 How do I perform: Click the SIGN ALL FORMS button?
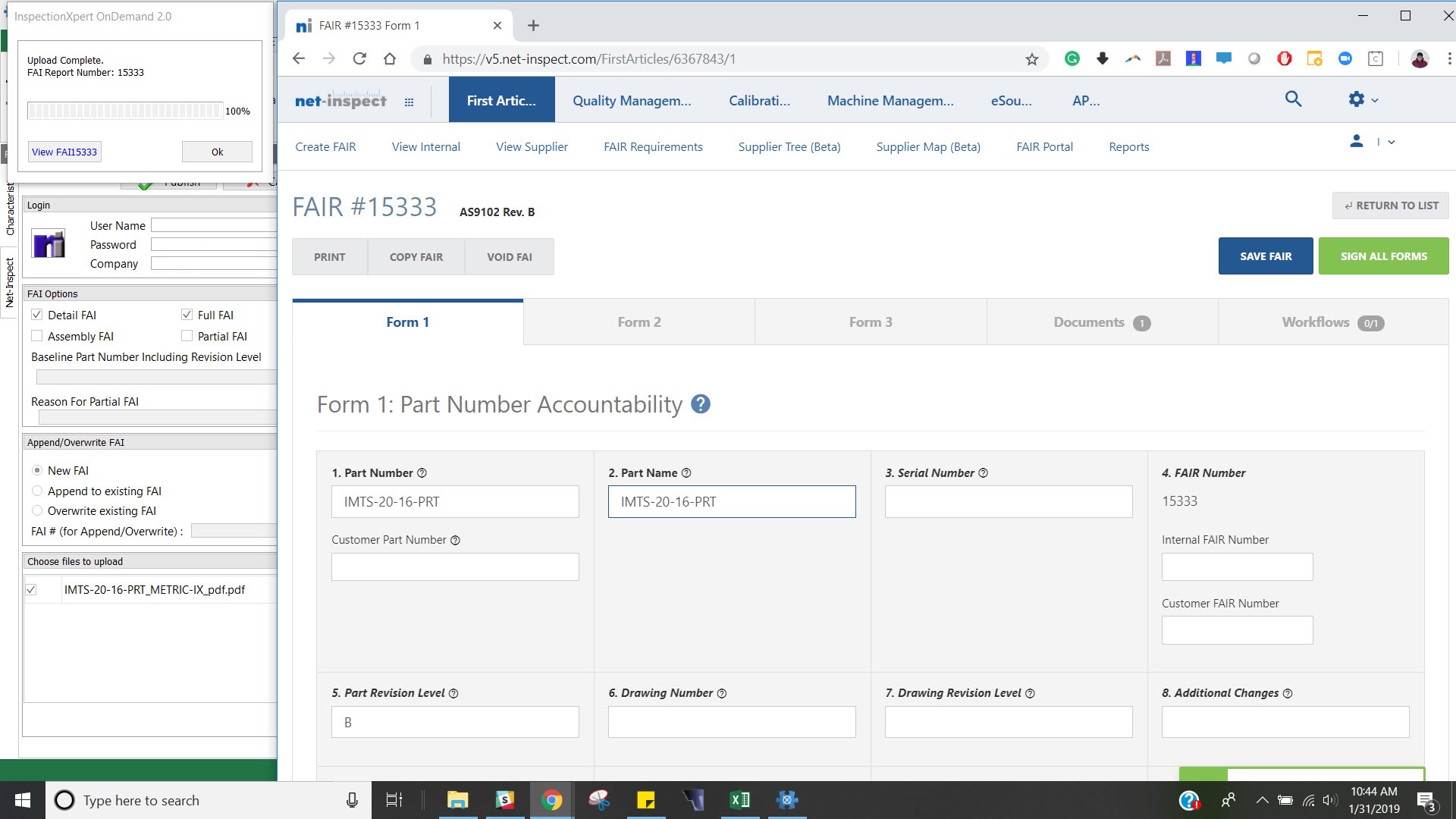point(1382,256)
